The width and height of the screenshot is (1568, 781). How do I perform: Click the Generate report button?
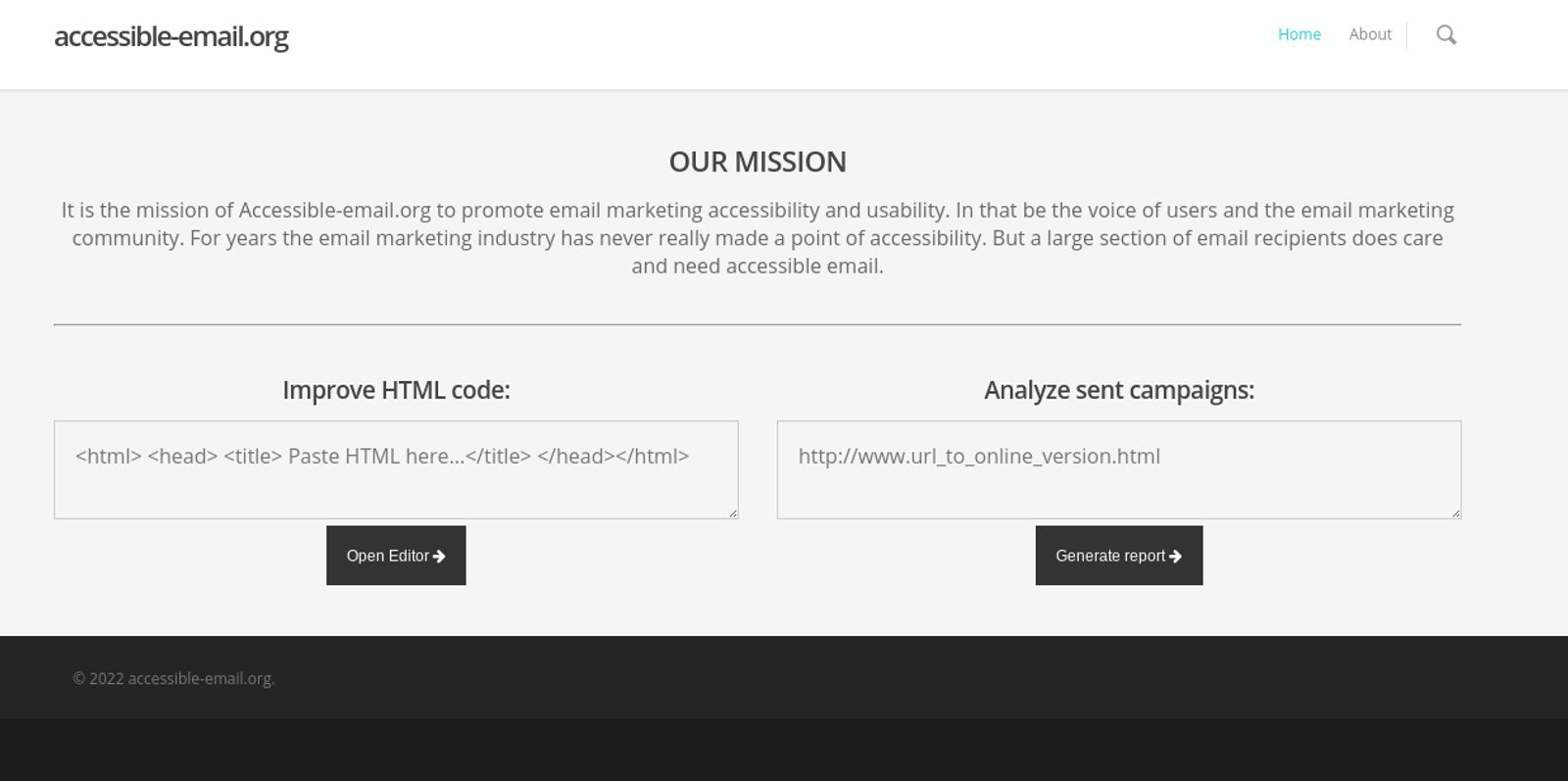coord(1118,556)
